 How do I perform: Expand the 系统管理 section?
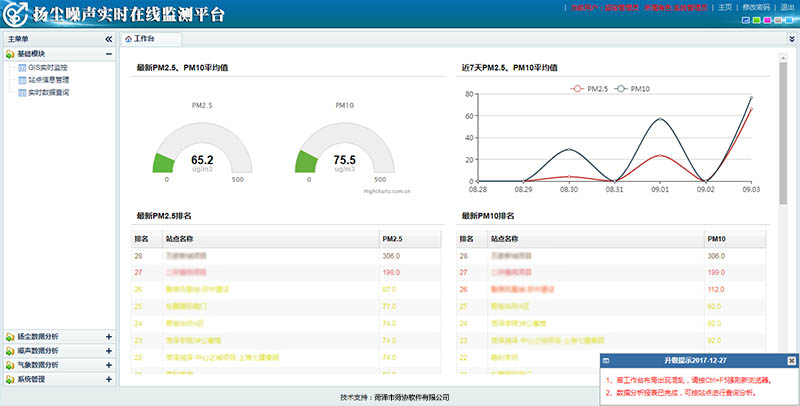pos(108,379)
